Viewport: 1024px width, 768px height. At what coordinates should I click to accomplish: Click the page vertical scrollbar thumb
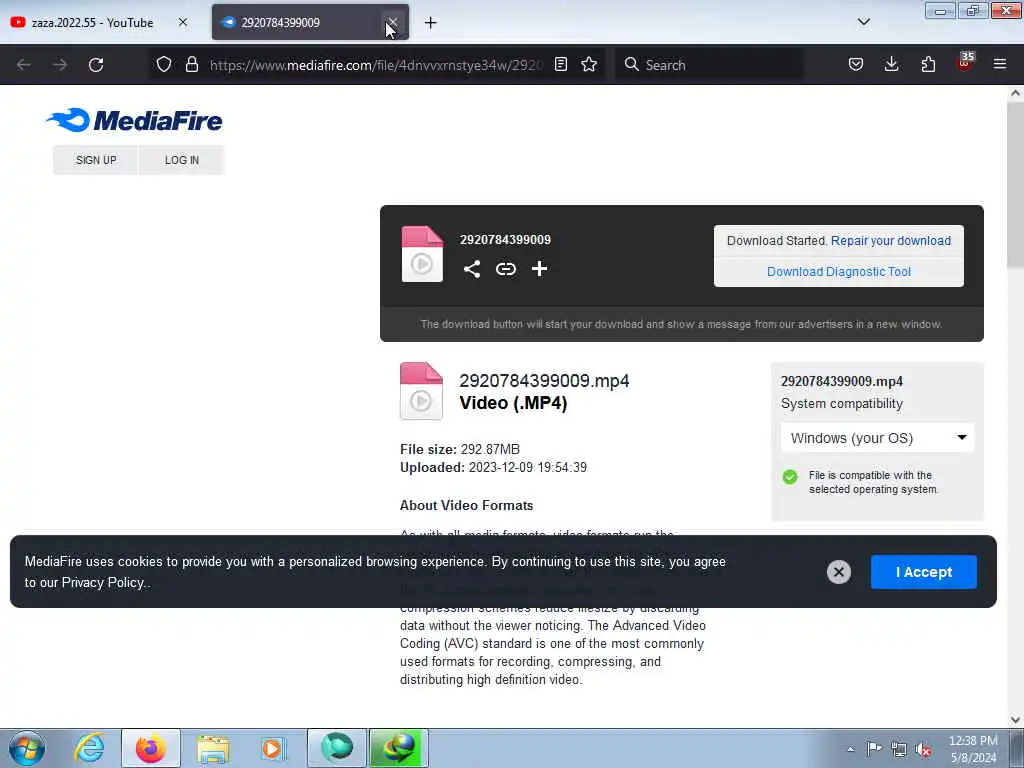coord(1015,185)
